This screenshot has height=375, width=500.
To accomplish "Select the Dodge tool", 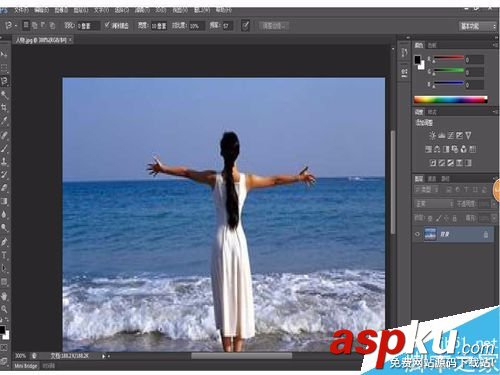I will coord(4,228).
